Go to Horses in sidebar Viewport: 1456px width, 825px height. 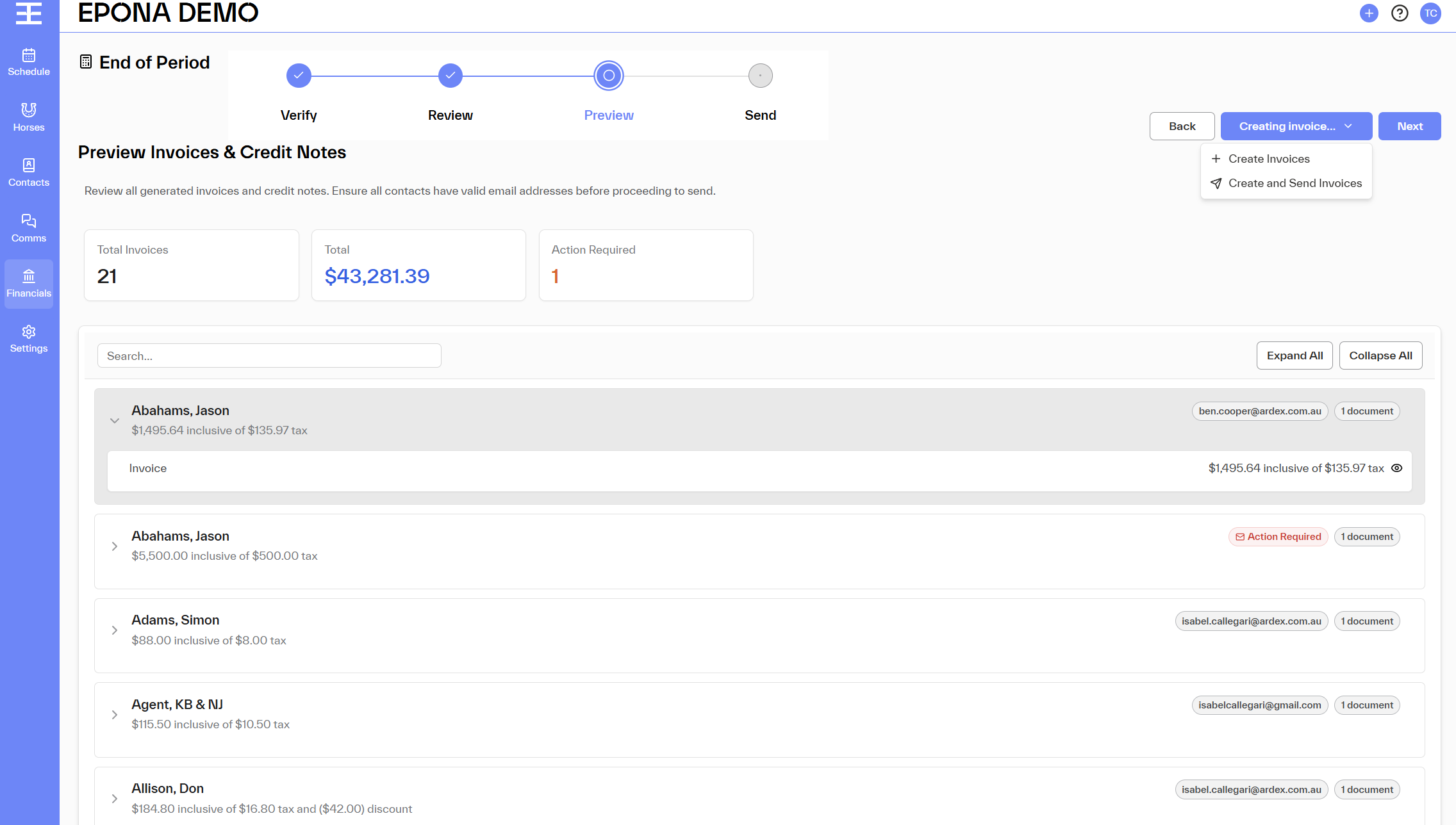point(29,117)
